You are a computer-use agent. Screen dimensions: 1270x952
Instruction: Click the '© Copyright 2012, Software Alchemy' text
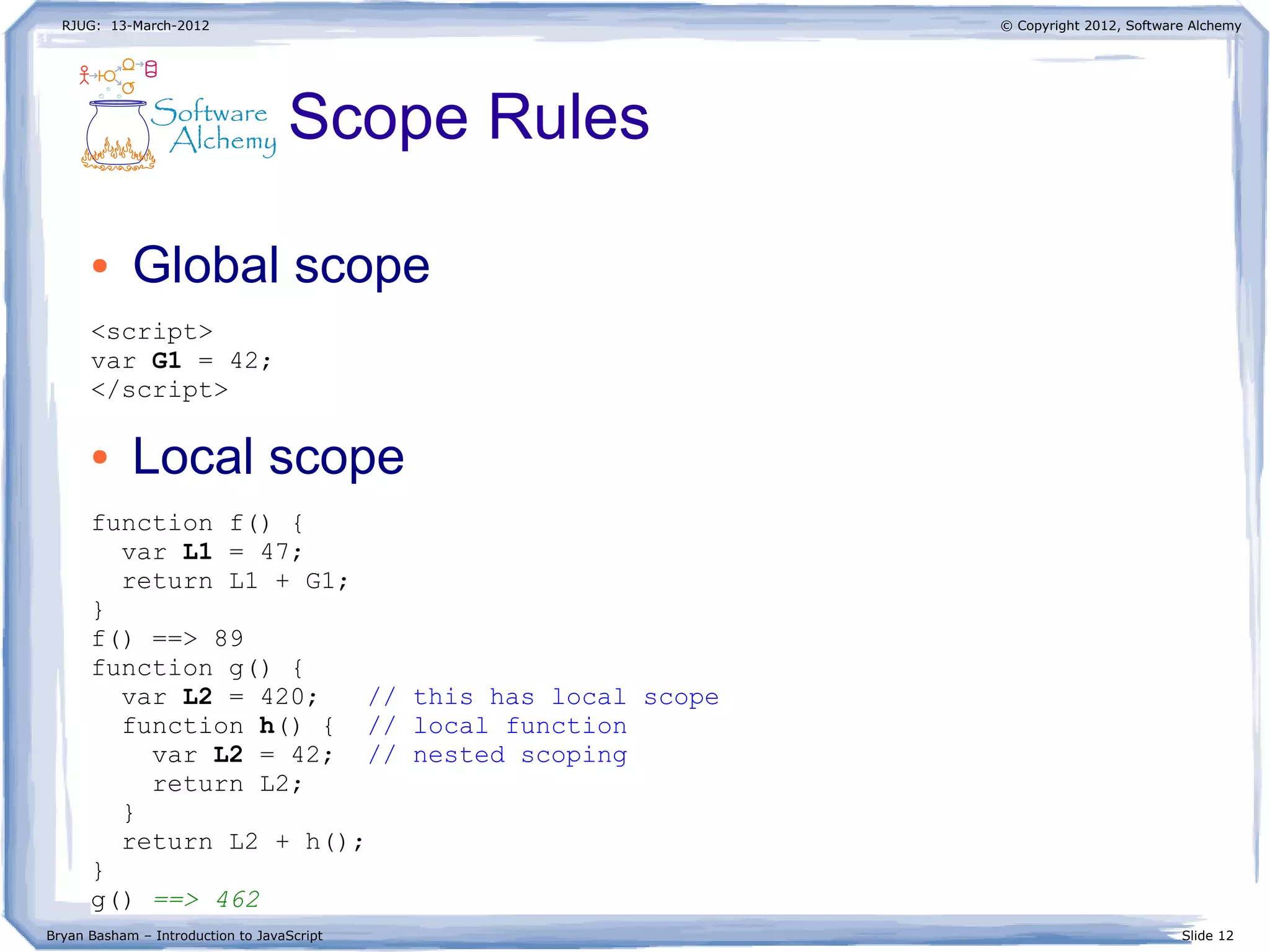1121,25
